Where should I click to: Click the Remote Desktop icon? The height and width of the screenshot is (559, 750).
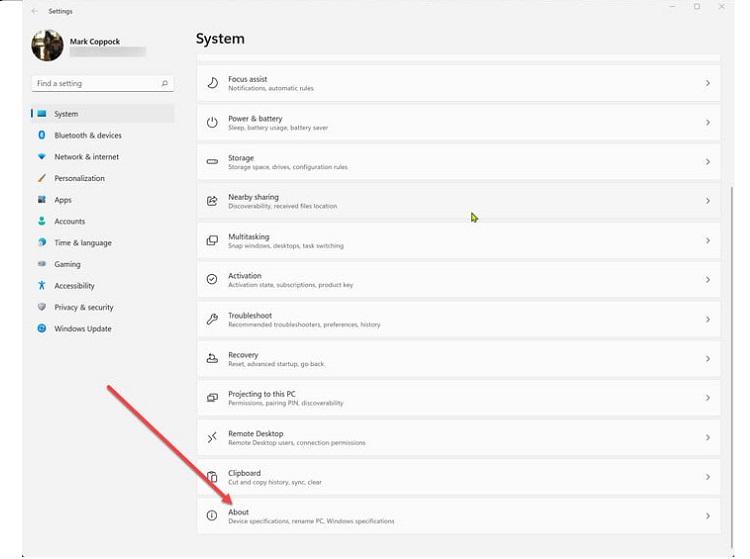coord(212,438)
